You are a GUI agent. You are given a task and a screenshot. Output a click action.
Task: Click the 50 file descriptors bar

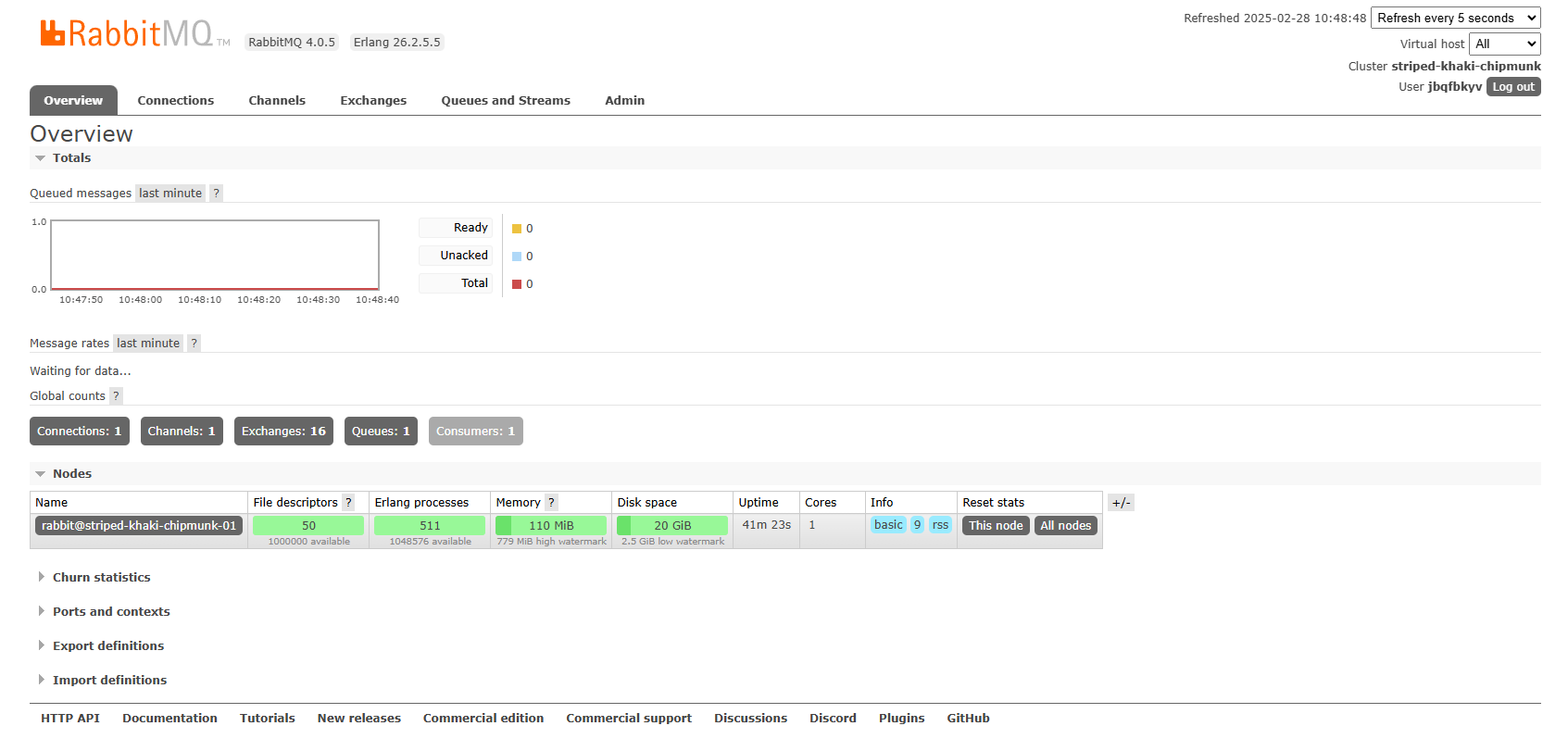tap(308, 525)
